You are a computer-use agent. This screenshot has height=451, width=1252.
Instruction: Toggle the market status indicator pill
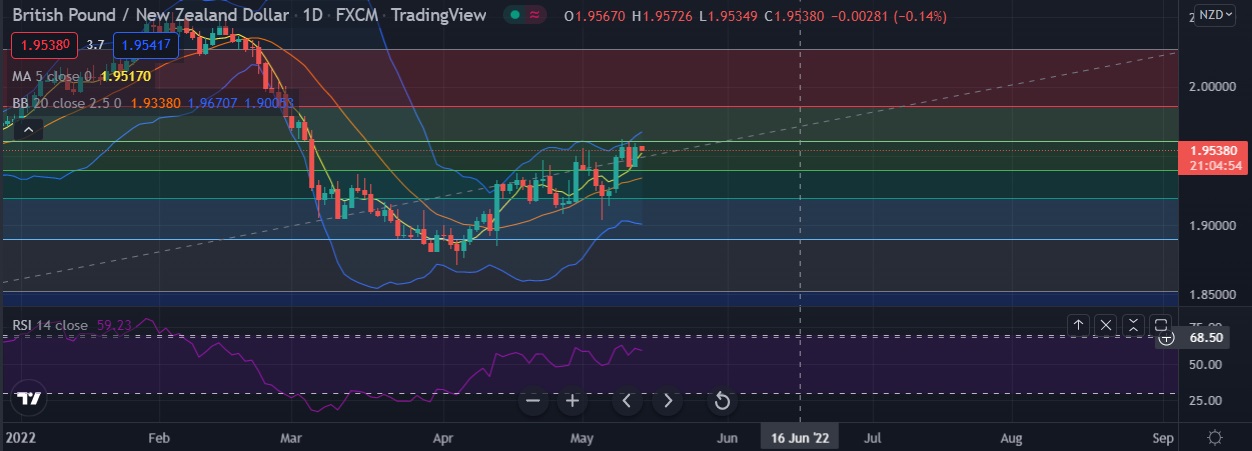[527, 15]
